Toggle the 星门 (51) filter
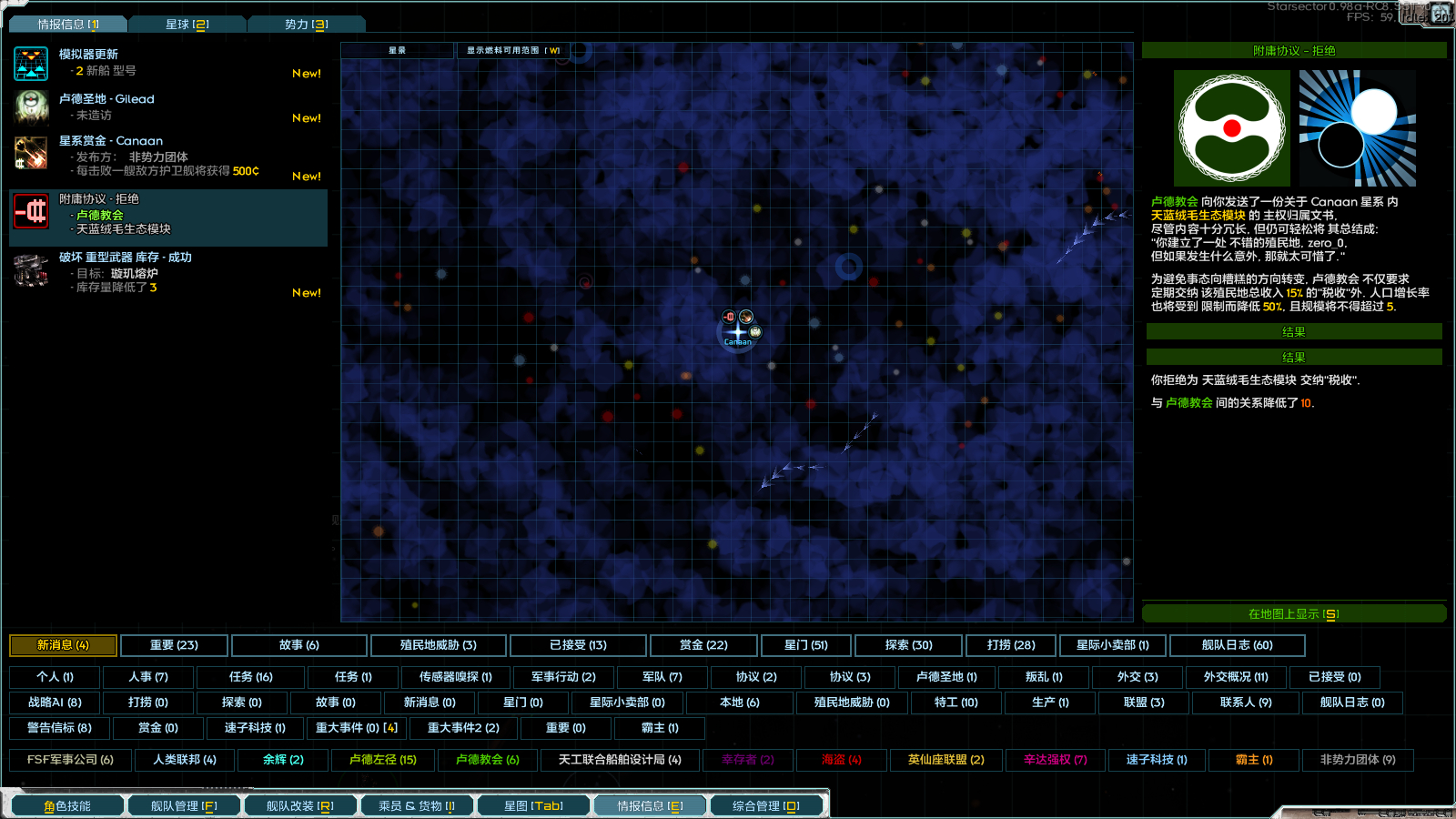The image size is (1456, 819). point(806,645)
